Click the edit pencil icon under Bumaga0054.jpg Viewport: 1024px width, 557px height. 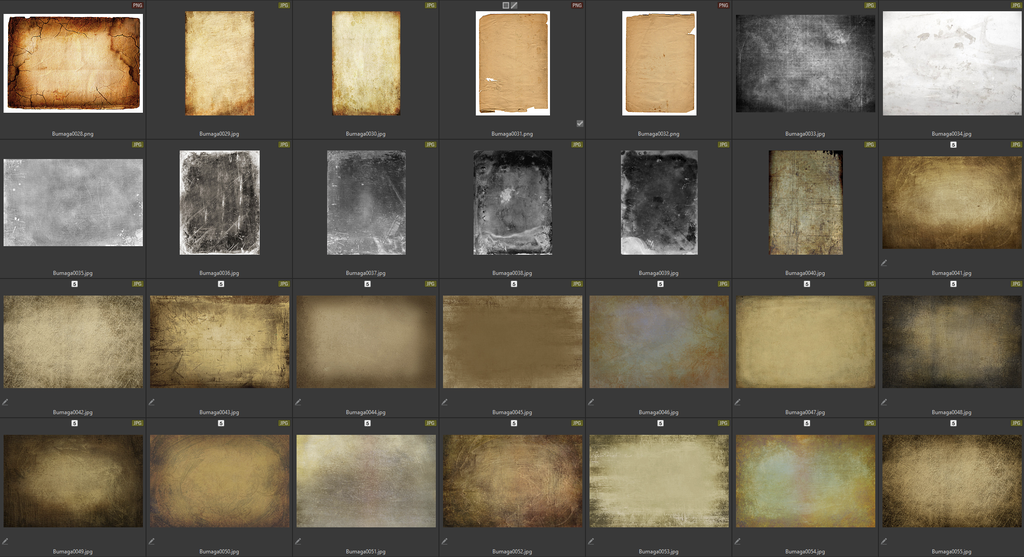737,541
